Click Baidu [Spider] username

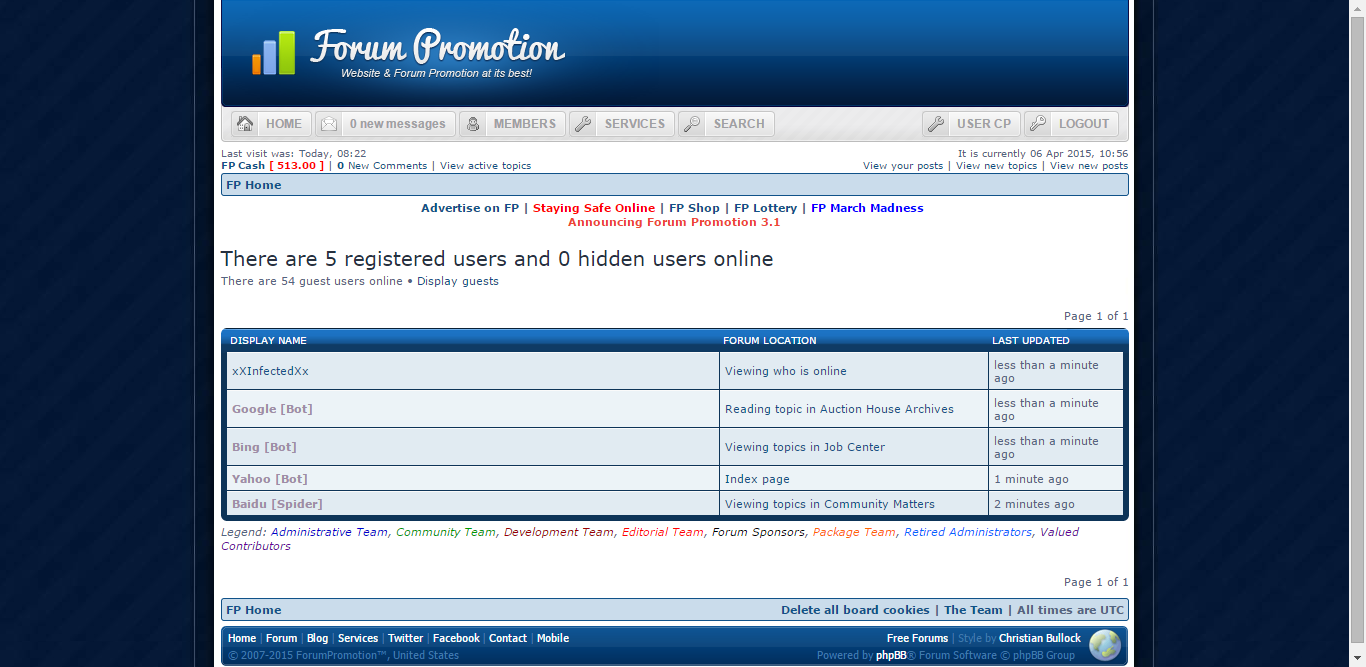click(x=277, y=504)
